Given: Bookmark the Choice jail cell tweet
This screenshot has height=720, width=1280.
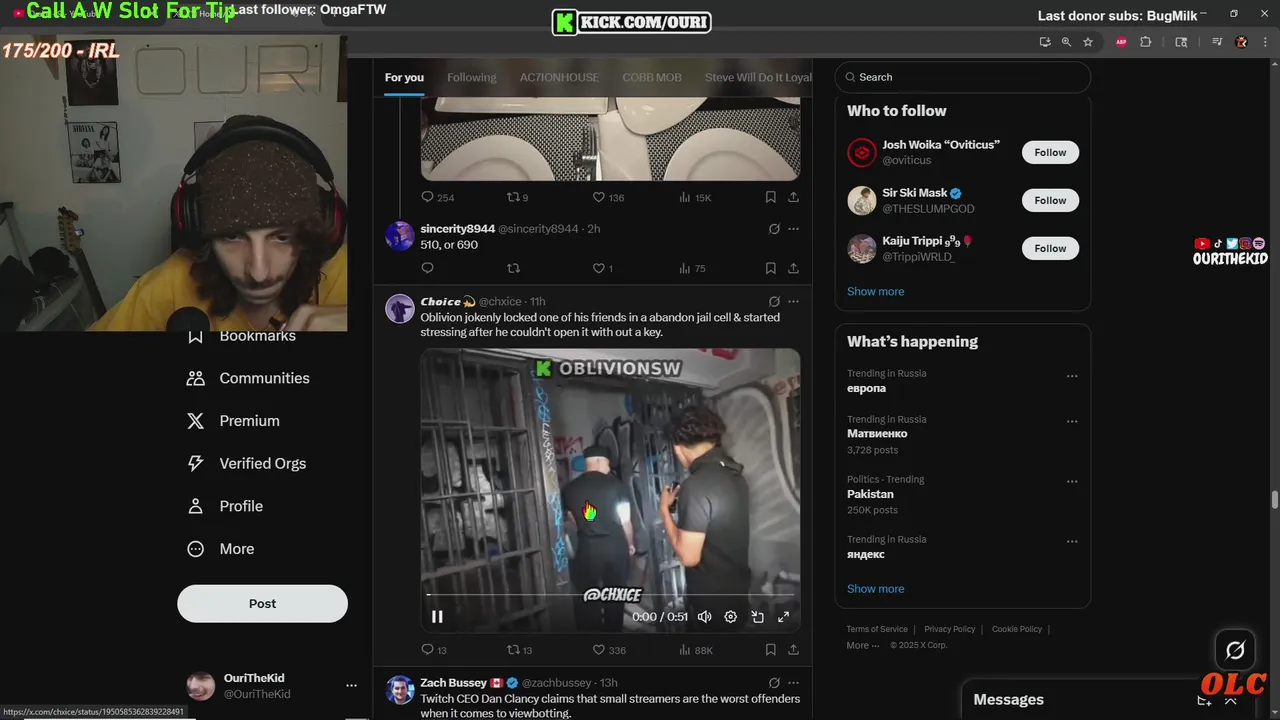Looking at the screenshot, I should pos(770,650).
